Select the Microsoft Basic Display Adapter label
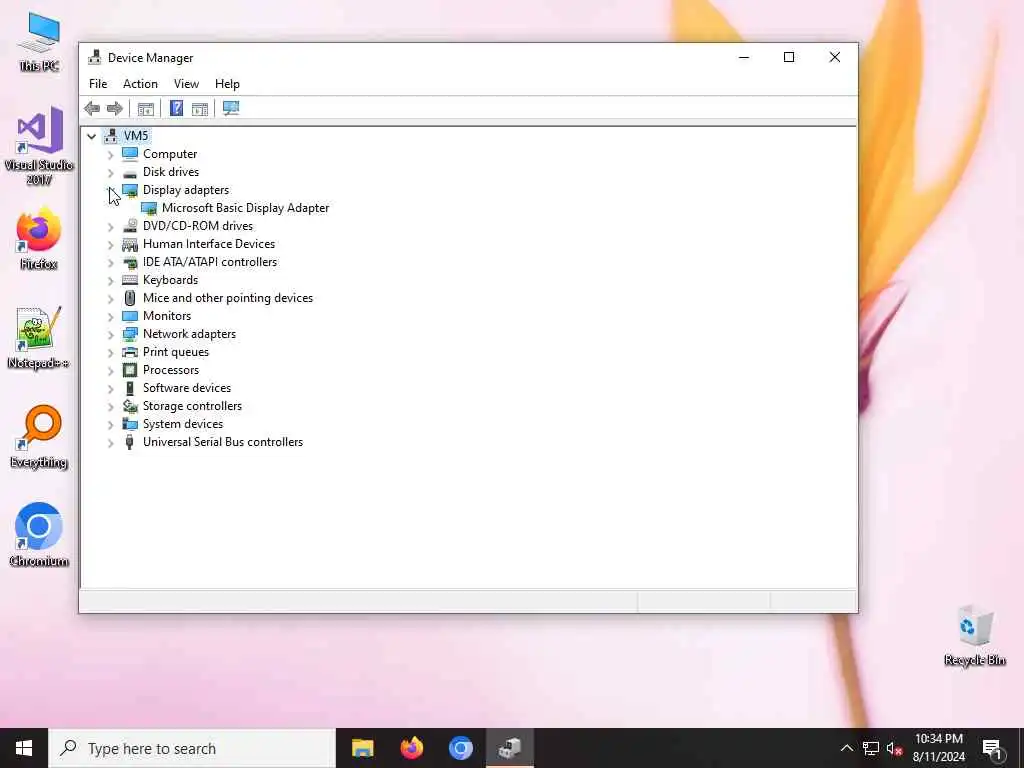The width and height of the screenshot is (1024, 768). [246, 208]
